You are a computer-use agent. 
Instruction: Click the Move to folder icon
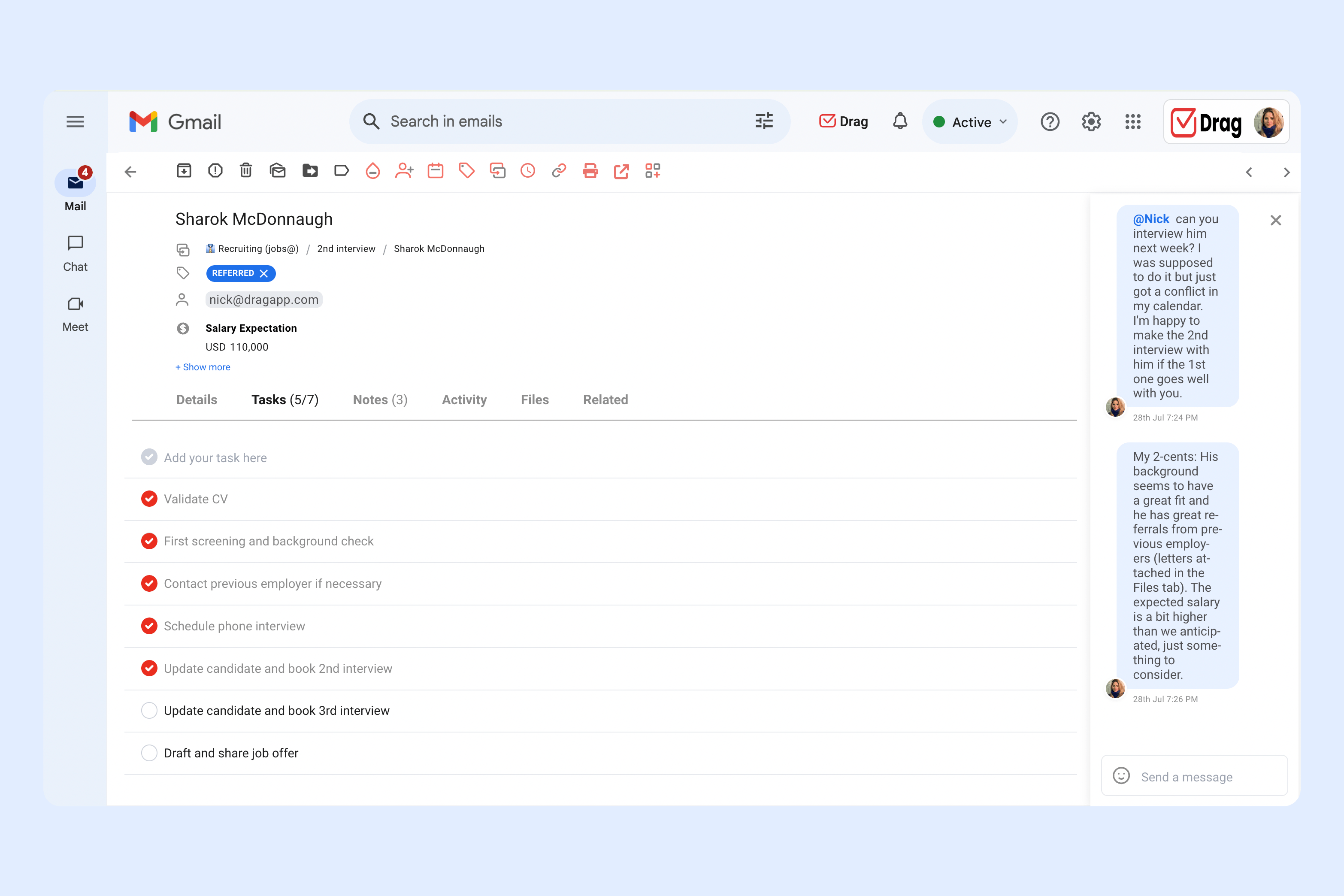click(x=310, y=170)
